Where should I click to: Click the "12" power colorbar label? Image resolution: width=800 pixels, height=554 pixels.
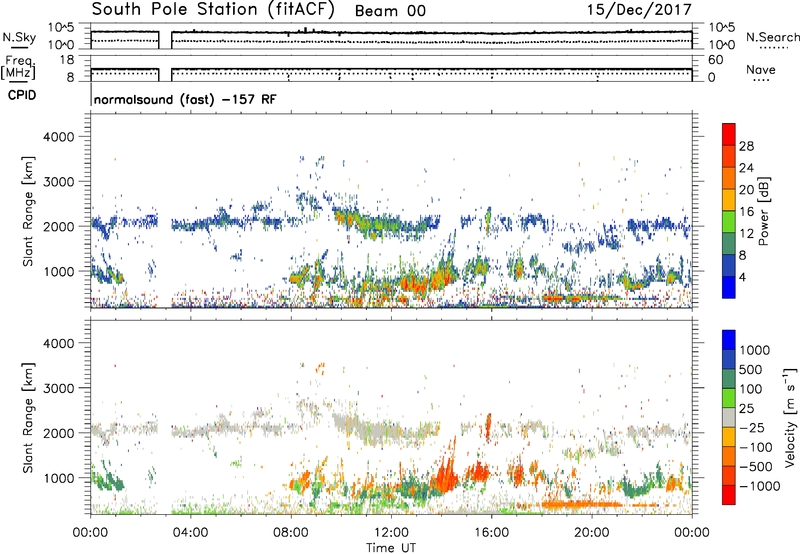(746, 234)
